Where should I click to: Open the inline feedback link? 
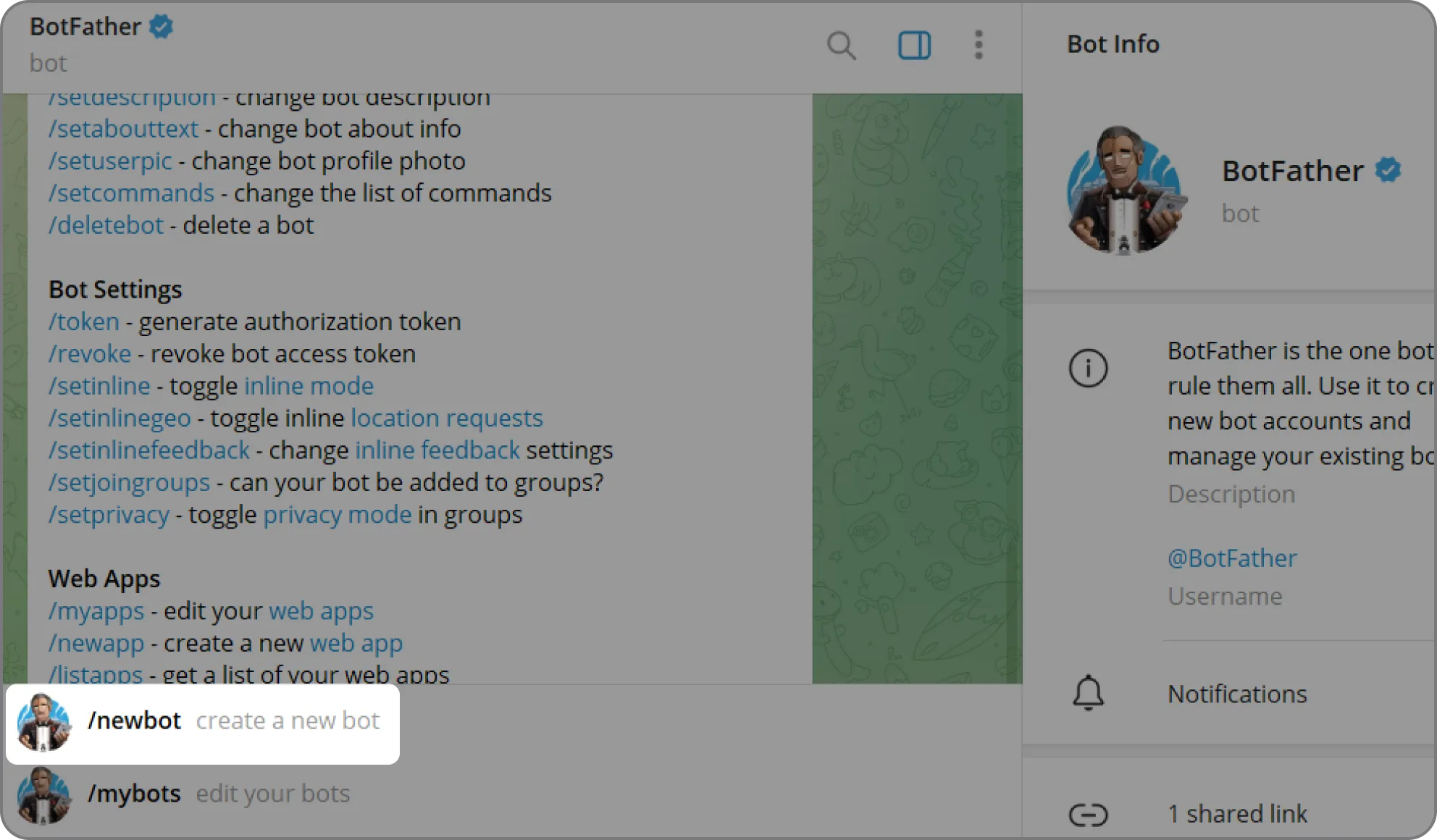pos(437,450)
